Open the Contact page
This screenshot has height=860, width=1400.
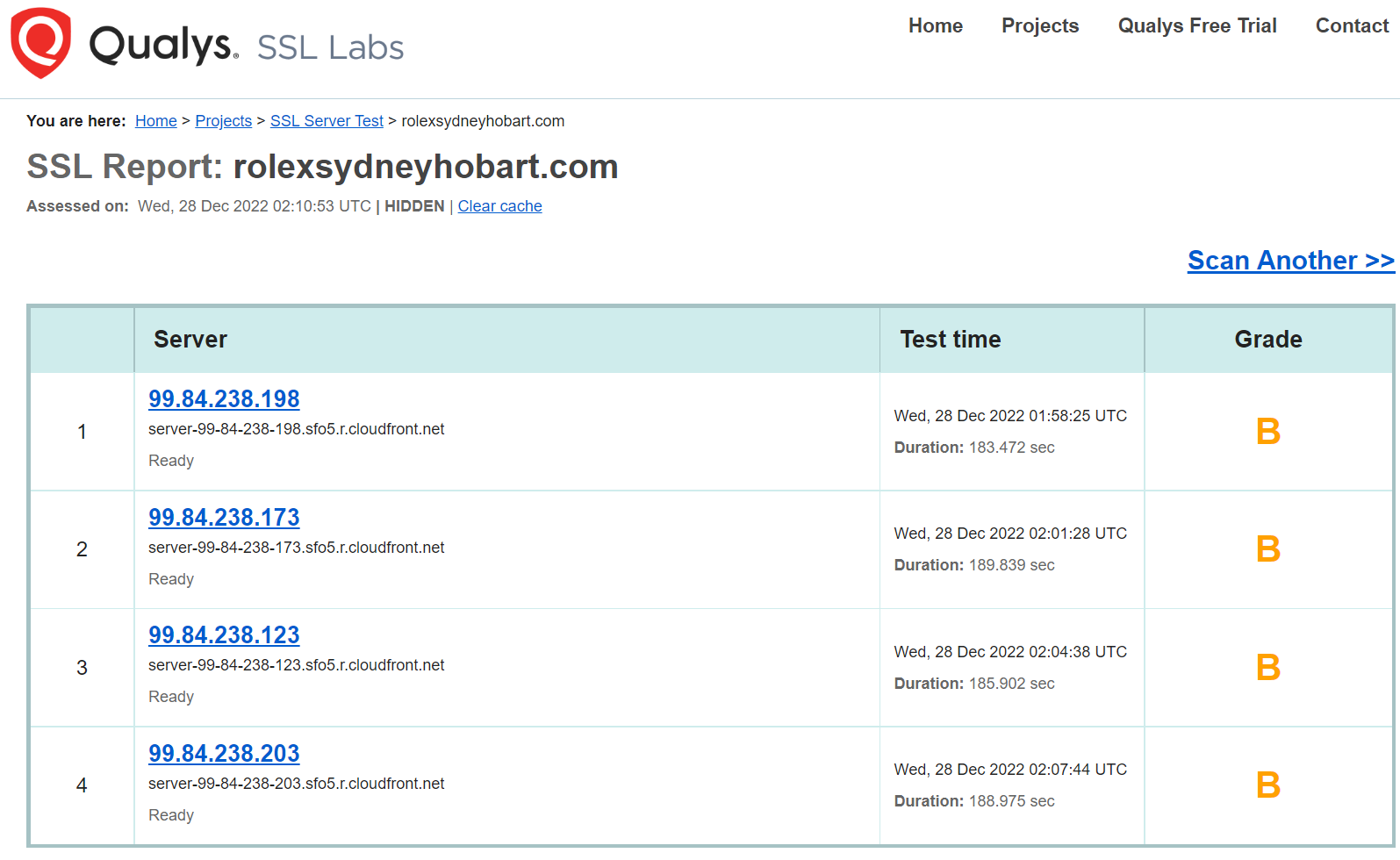pyautogui.click(x=1351, y=26)
